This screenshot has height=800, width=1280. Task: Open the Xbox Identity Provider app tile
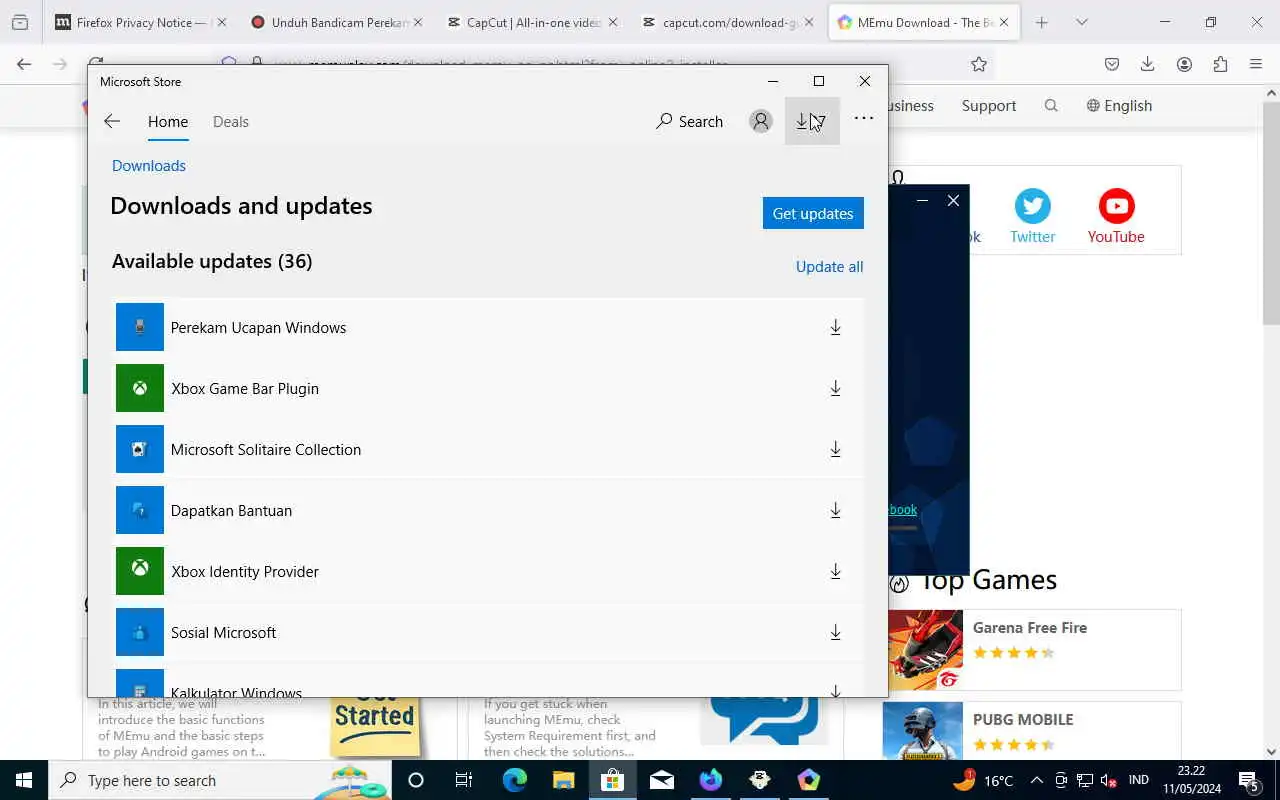click(140, 571)
